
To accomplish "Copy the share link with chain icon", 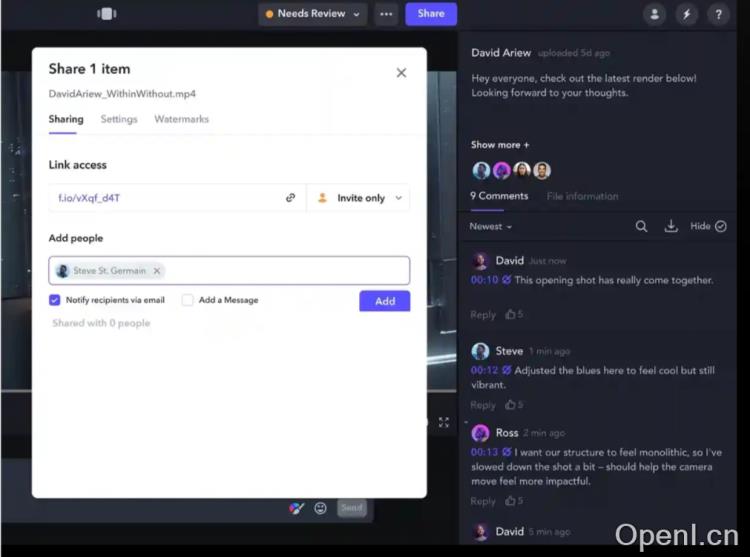I will [x=290, y=197].
